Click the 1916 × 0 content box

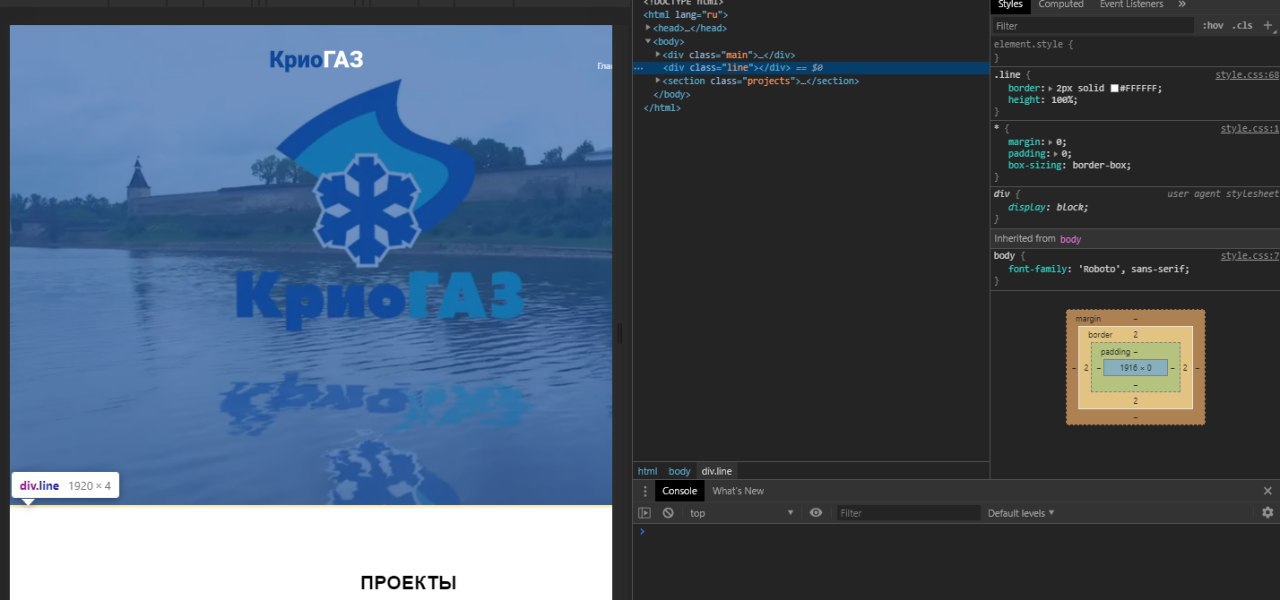point(1135,368)
